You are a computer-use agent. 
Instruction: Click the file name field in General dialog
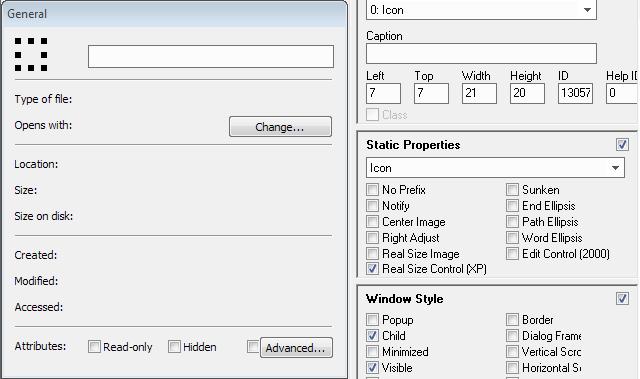point(211,56)
